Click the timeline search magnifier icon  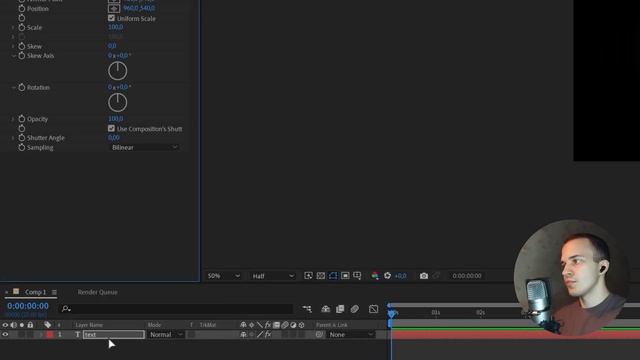[66, 309]
